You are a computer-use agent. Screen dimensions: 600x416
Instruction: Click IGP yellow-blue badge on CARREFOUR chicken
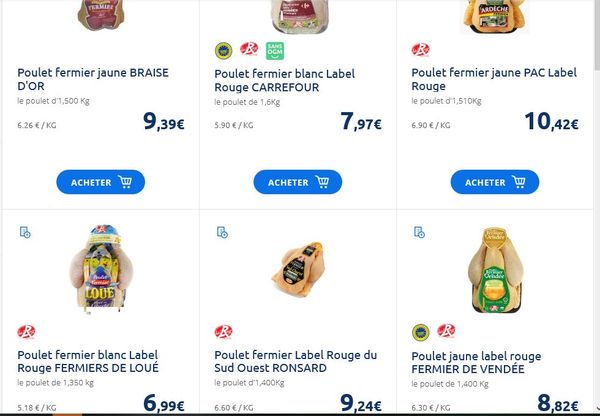(x=223, y=51)
